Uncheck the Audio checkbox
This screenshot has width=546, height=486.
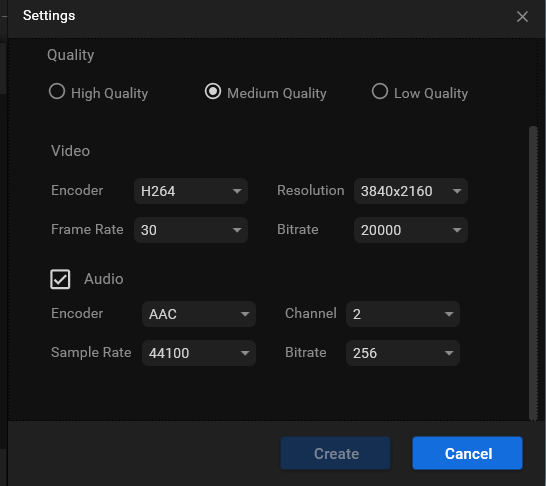[x=60, y=279]
